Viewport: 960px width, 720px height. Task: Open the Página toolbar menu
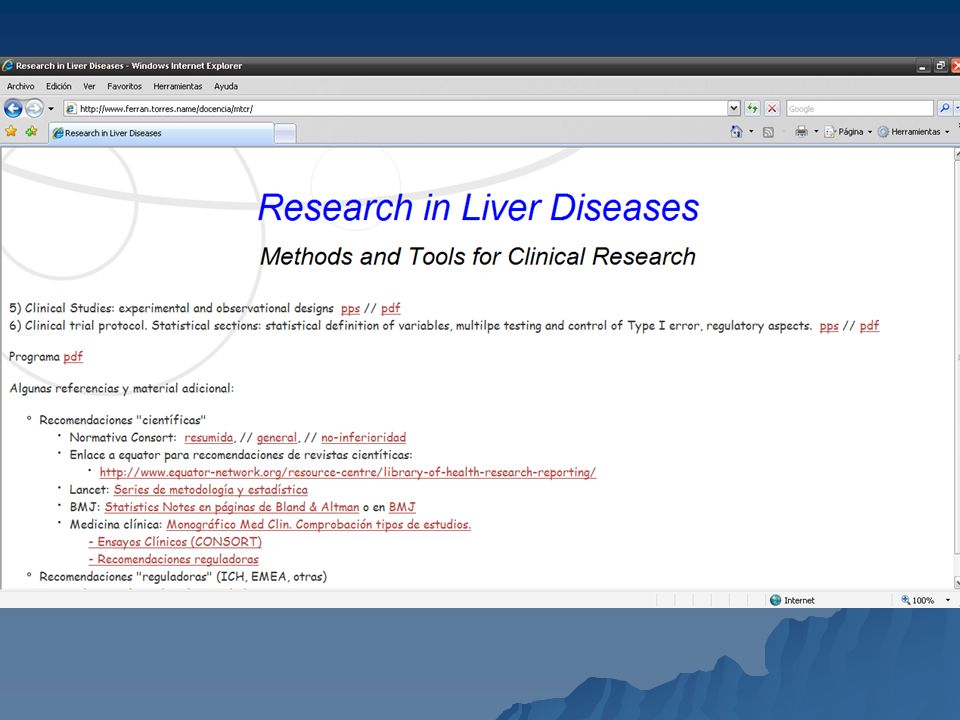(849, 132)
